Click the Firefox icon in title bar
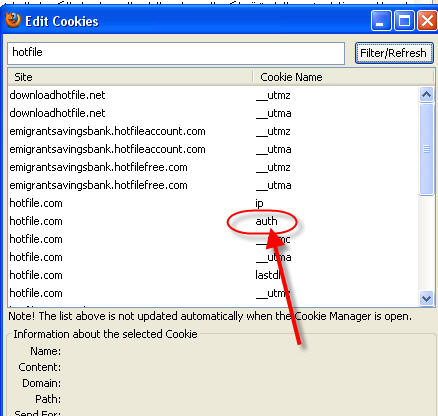 click(13, 20)
